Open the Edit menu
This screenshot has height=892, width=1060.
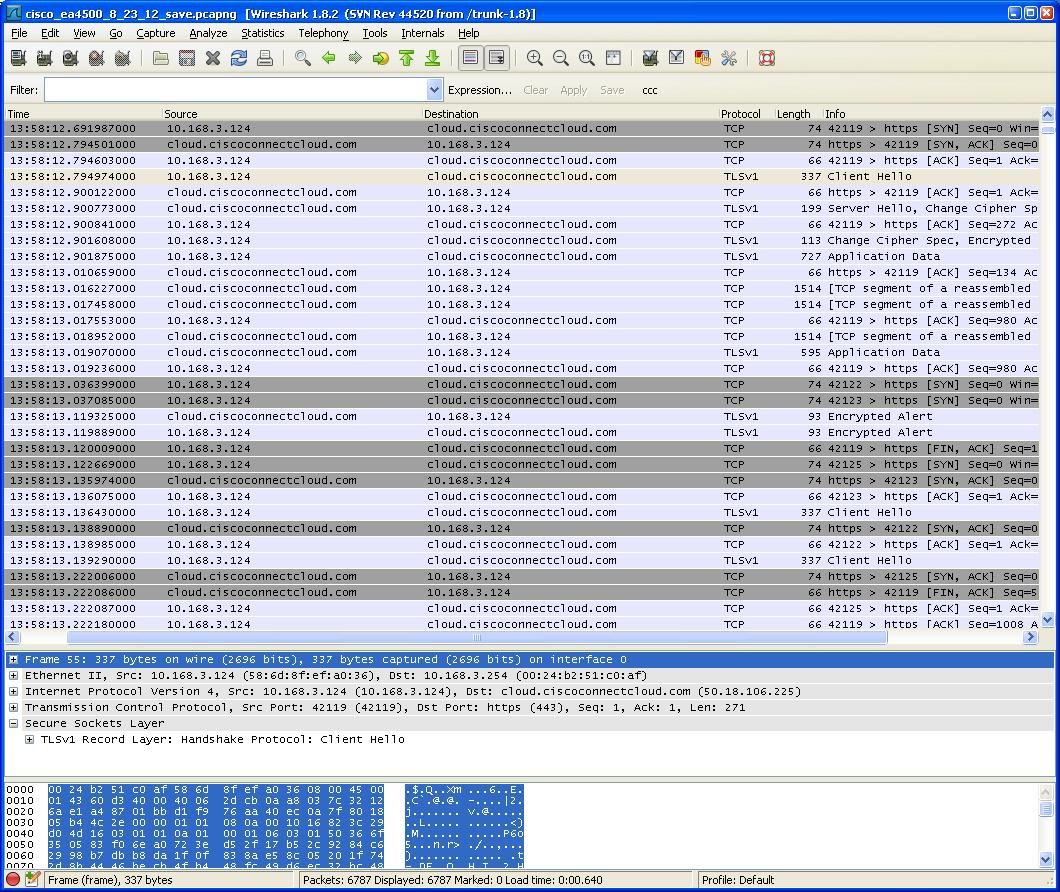point(50,33)
